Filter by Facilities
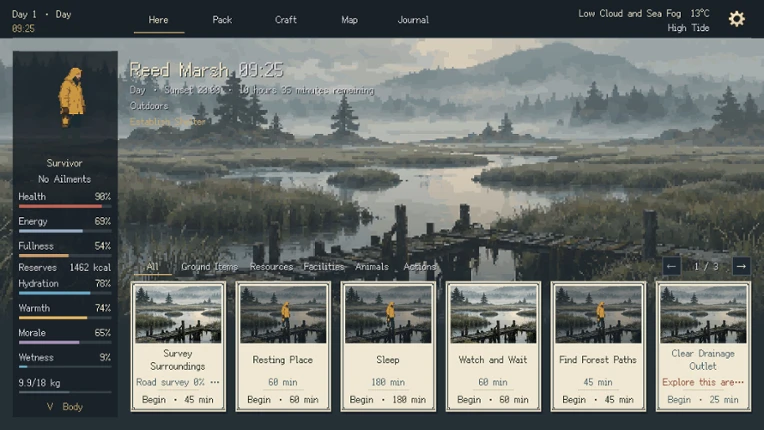 pos(324,267)
